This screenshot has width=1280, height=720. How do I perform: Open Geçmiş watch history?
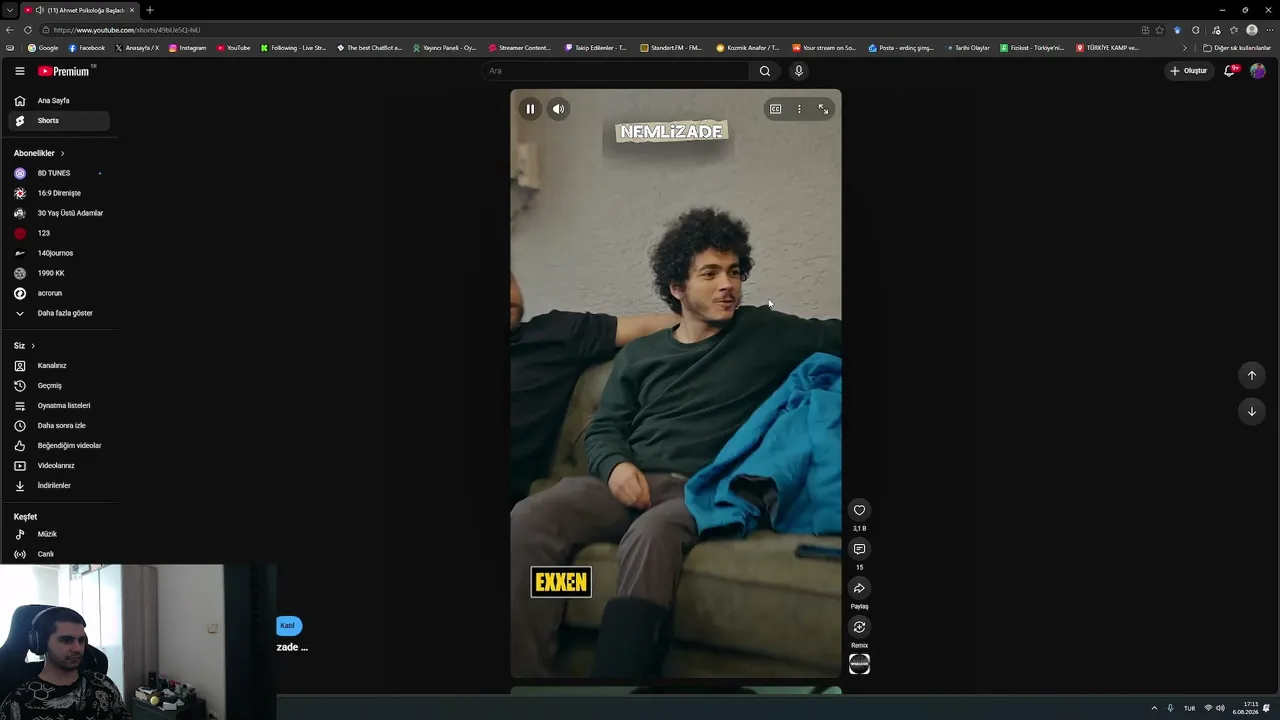[59, 386]
